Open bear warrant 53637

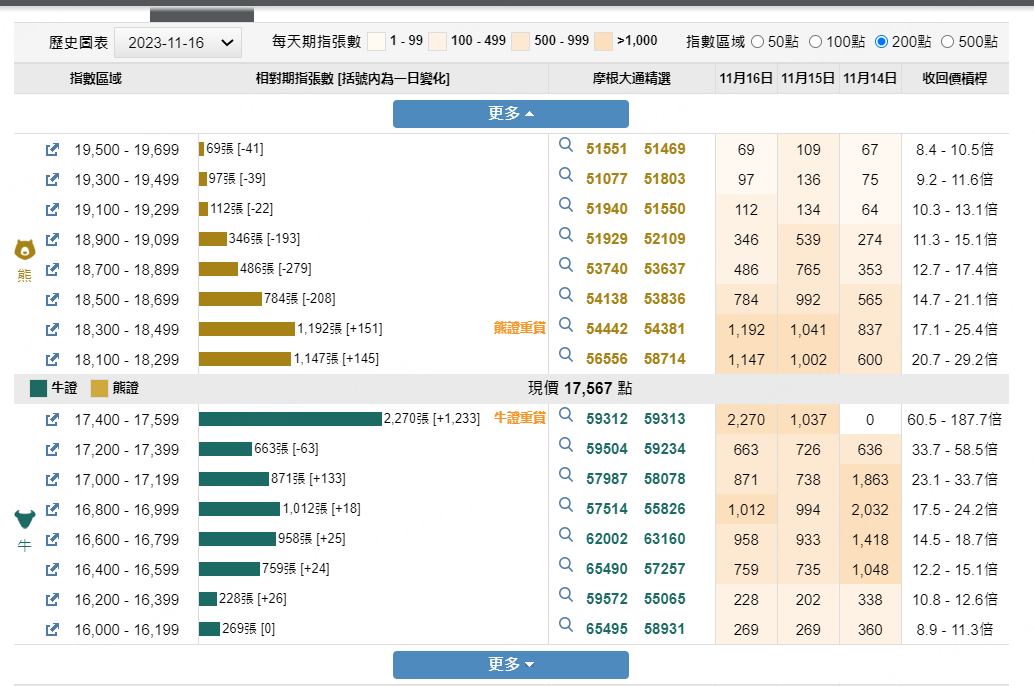pyautogui.click(x=665, y=269)
